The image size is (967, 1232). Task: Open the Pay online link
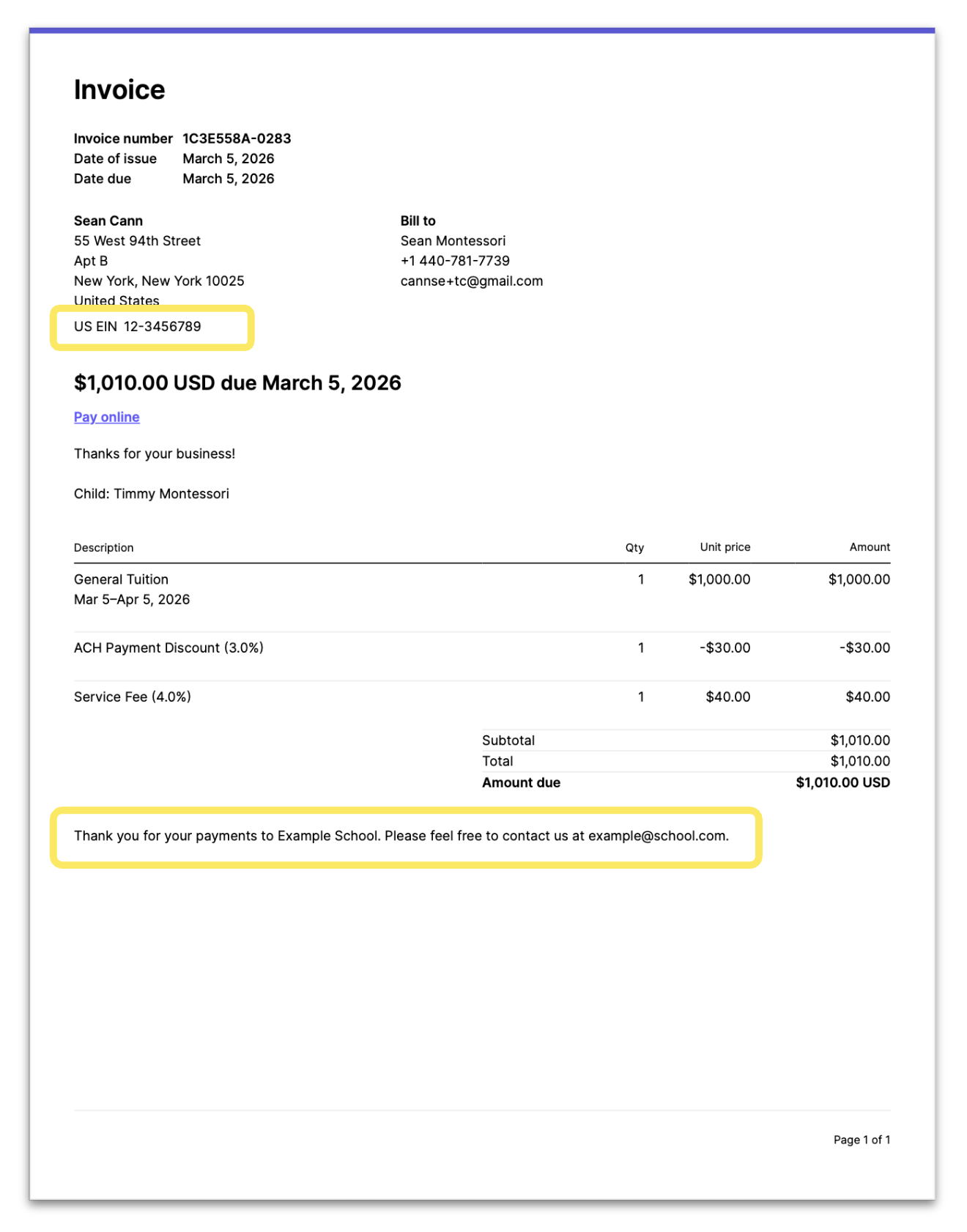coord(106,417)
